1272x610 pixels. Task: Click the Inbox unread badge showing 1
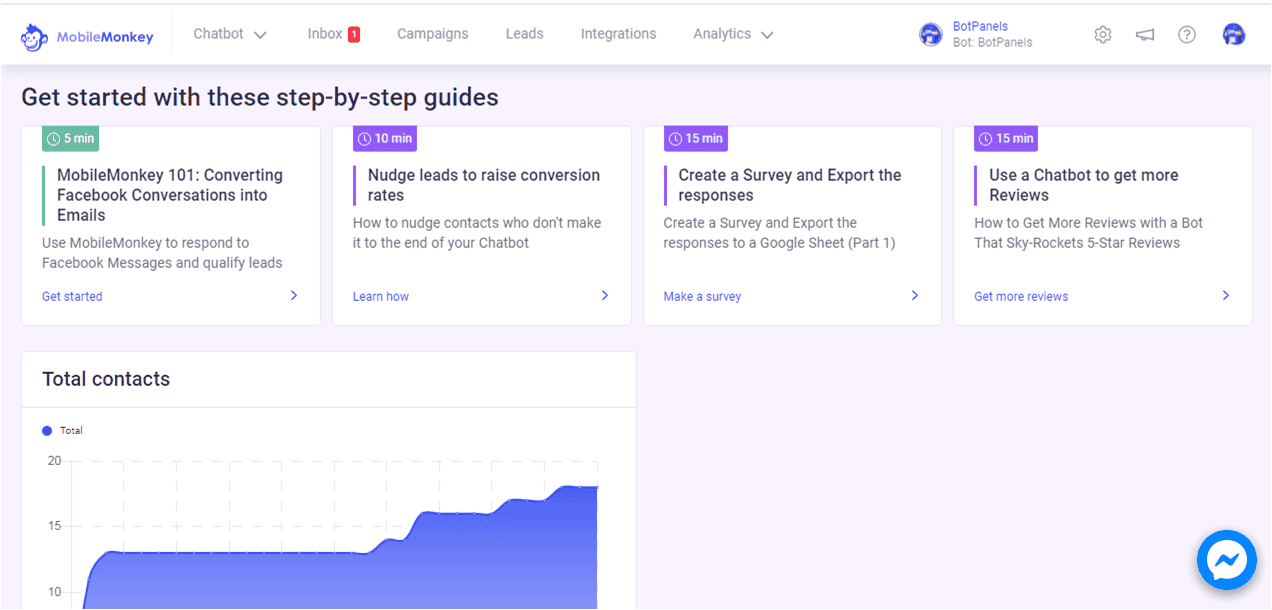[354, 34]
